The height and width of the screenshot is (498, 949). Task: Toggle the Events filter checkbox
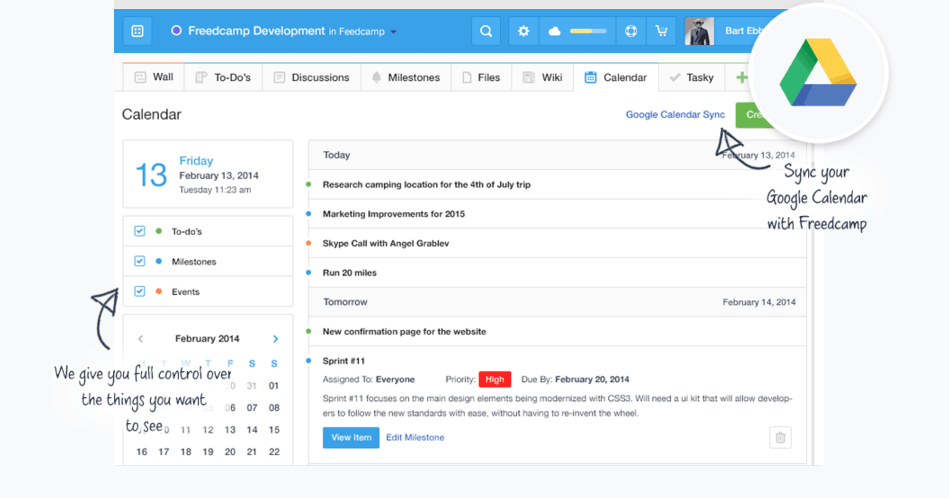[140, 291]
